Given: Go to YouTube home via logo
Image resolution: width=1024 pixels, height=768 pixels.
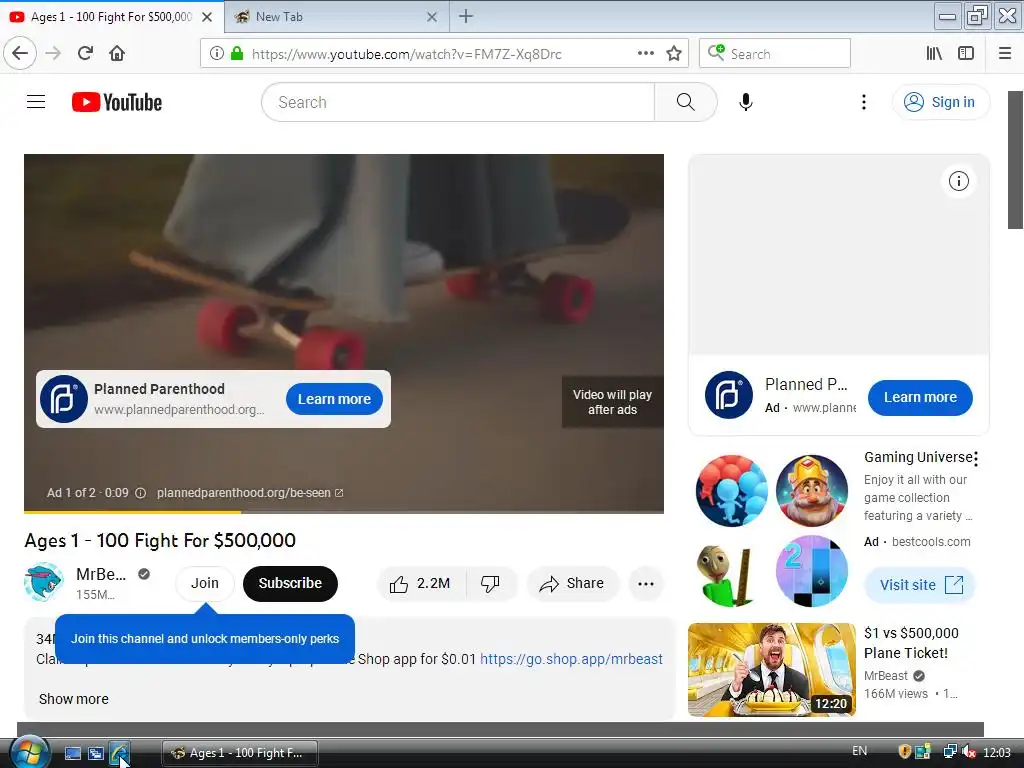Looking at the screenshot, I should click(117, 102).
